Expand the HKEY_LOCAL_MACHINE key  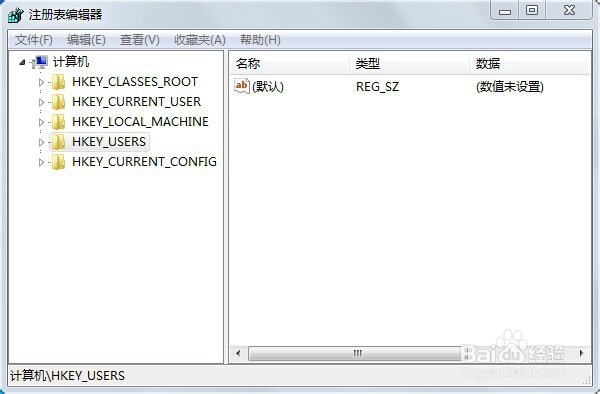41,122
